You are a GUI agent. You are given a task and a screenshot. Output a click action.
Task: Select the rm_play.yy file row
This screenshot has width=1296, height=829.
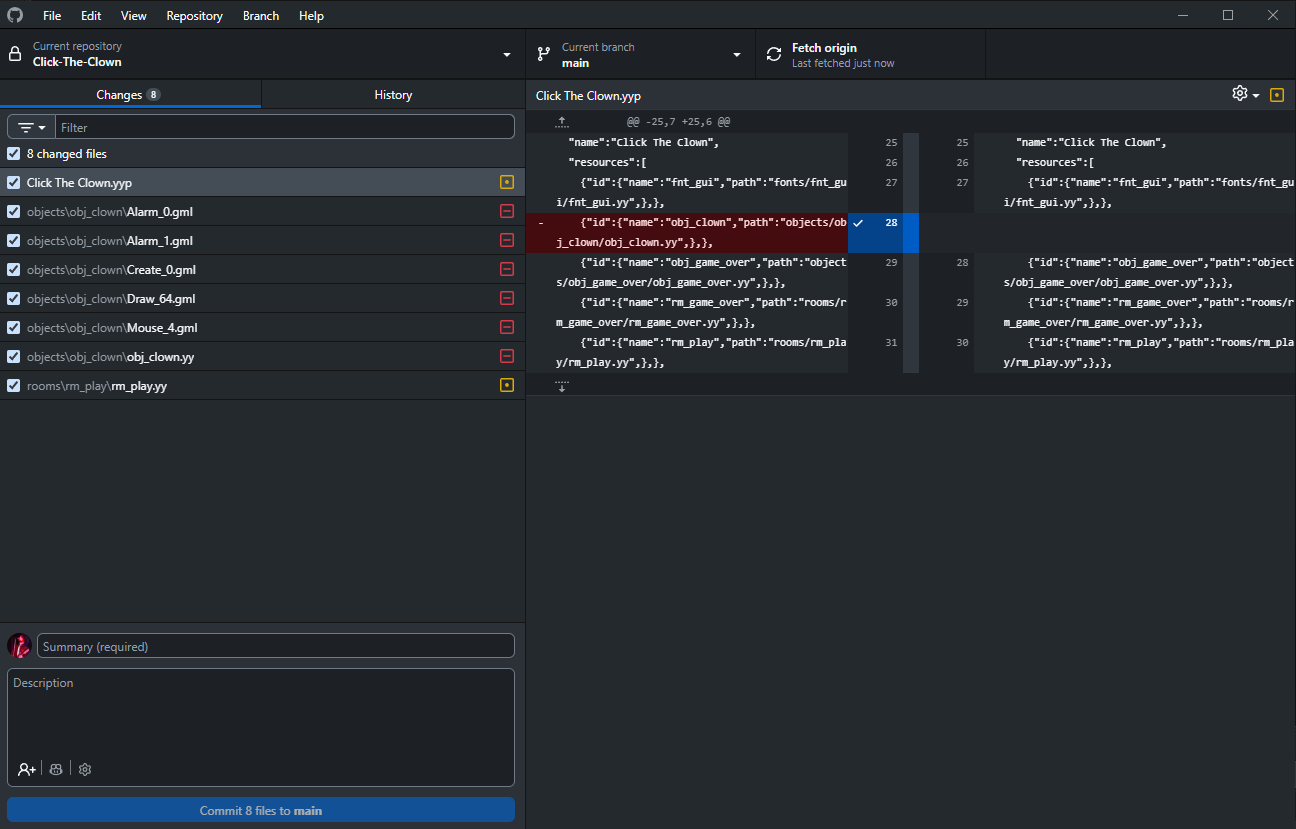click(262, 386)
